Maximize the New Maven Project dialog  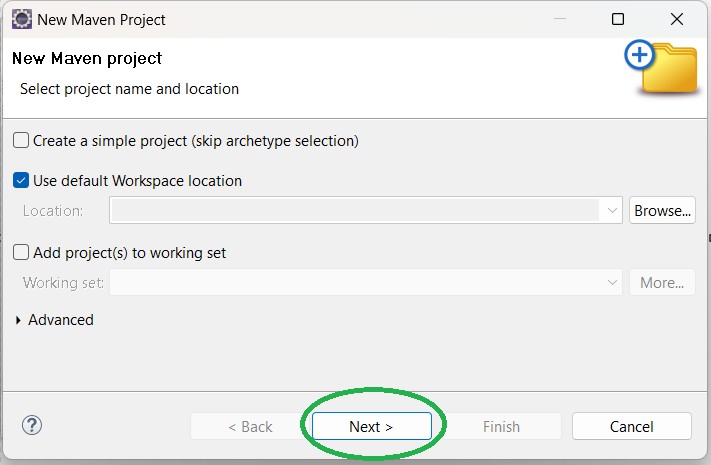[618, 19]
